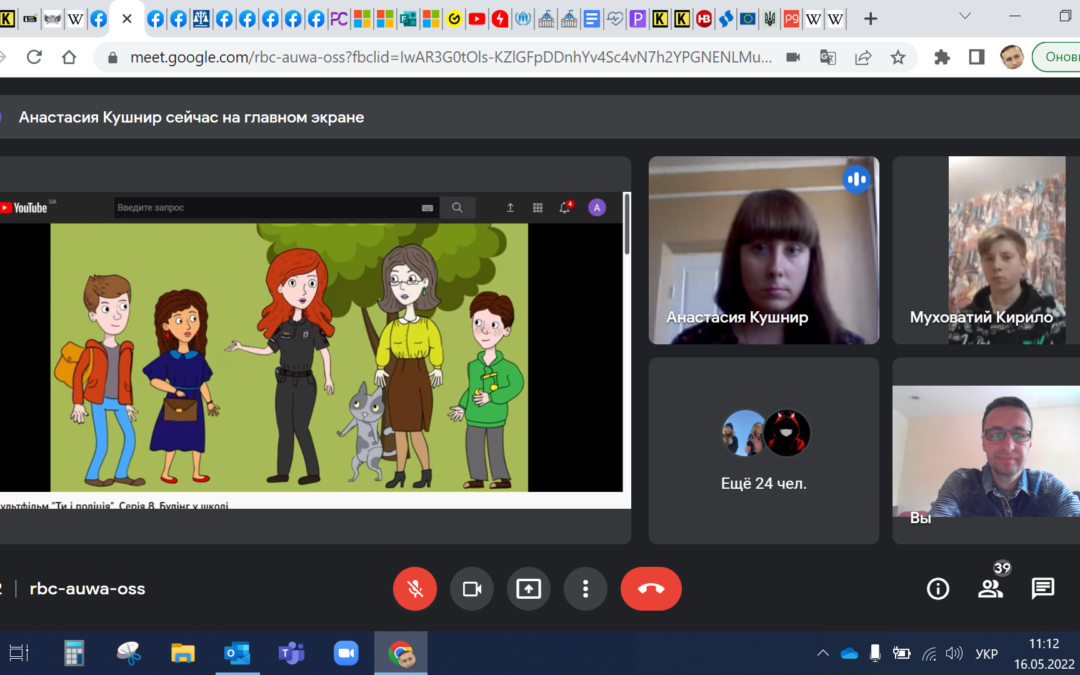Select your own video tile labeled Вы

986,450
